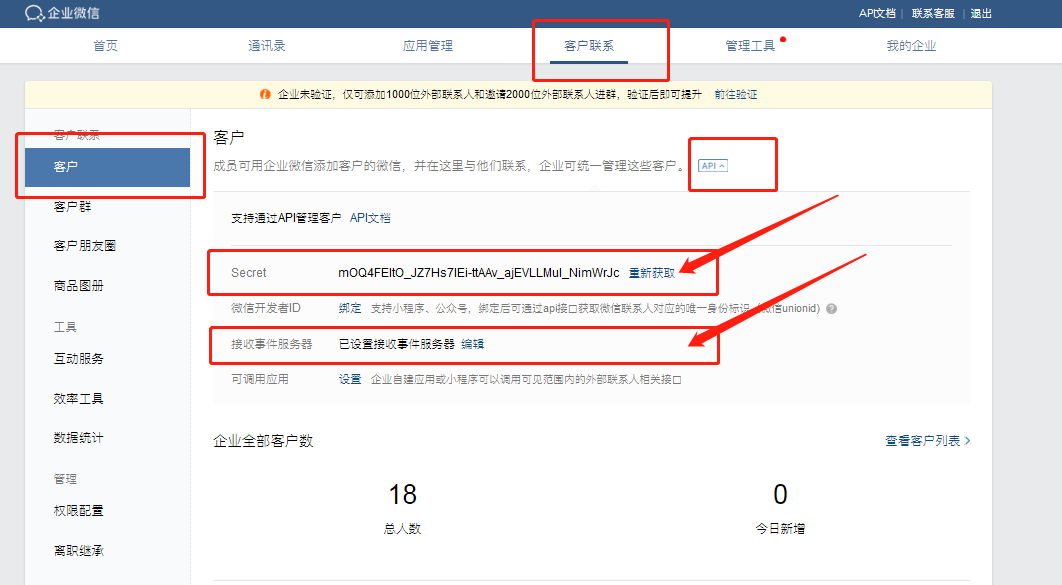Click the 今日新增 count 0
Screen dimensions: 1062x585
point(780,495)
